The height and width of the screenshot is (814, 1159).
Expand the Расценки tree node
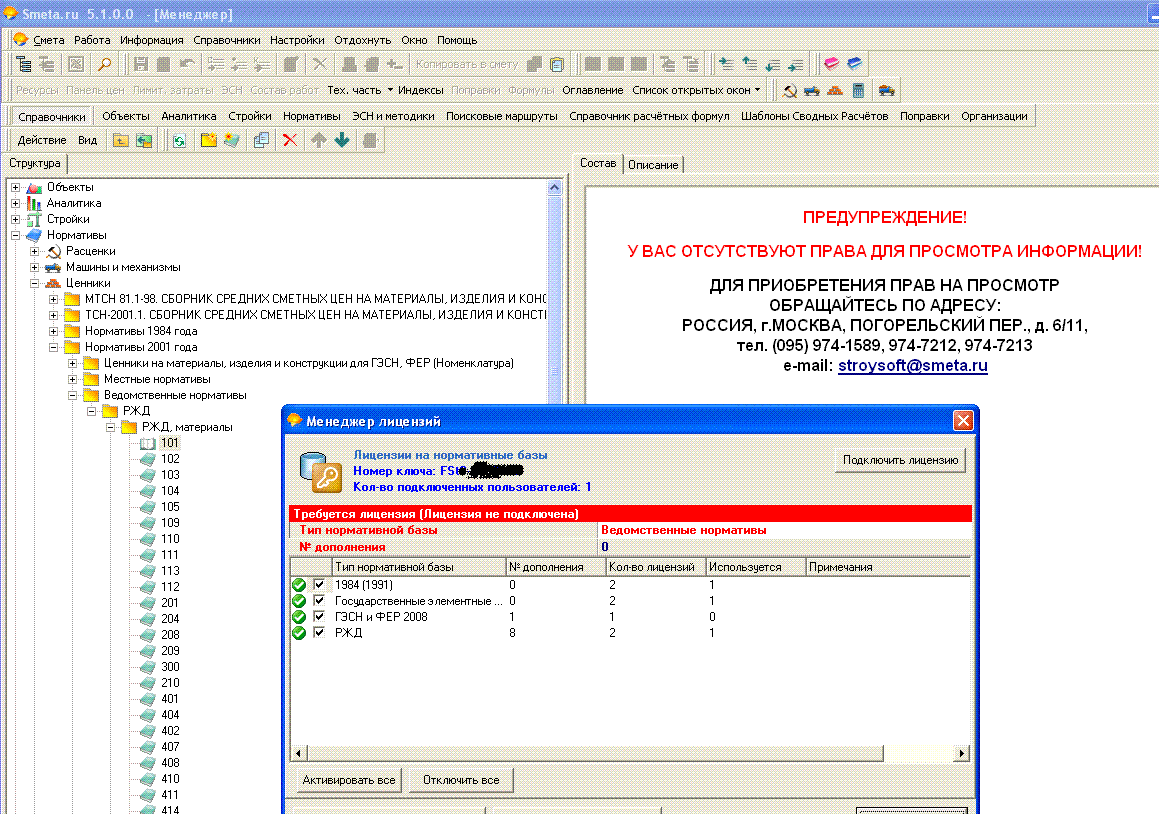point(35,251)
